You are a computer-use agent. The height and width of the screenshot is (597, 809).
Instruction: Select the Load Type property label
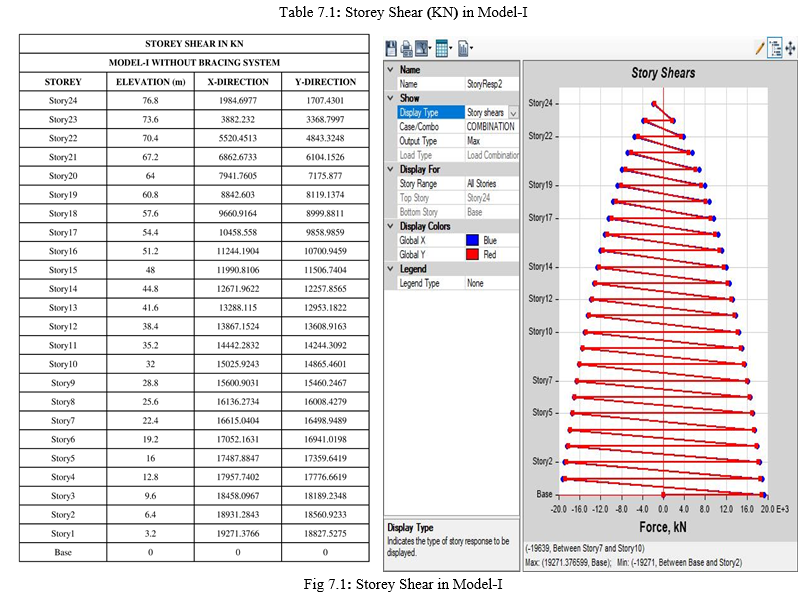(415, 155)
